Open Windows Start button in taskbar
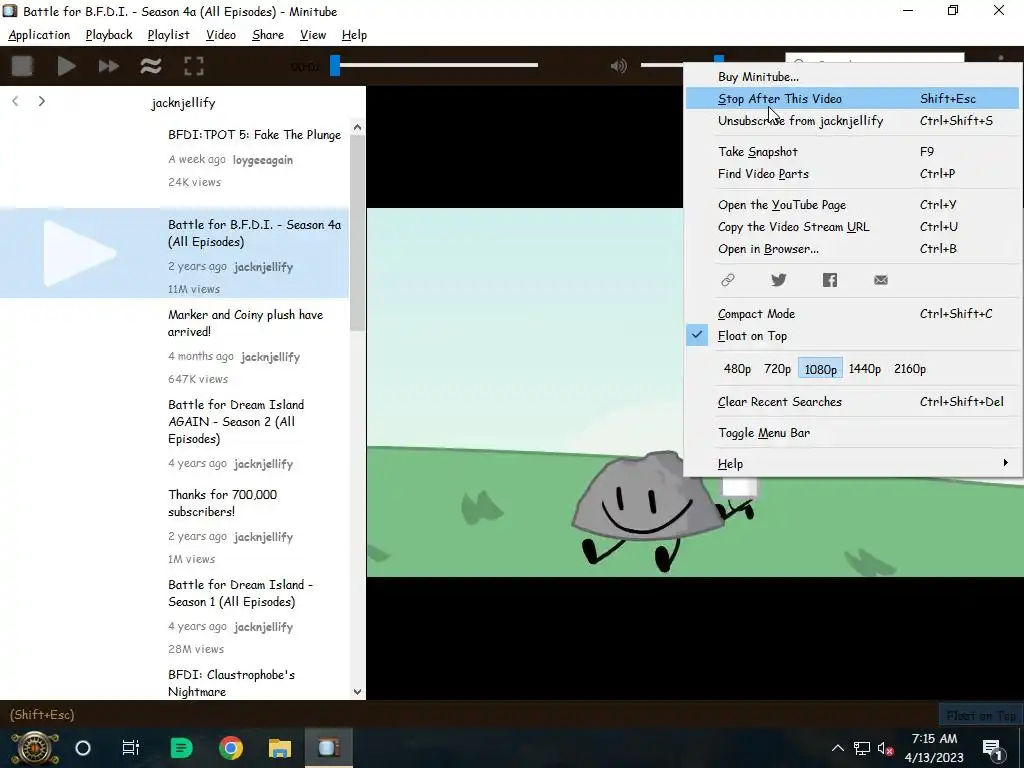This screenshot has height=768, width=1024. tap(35, 748)
